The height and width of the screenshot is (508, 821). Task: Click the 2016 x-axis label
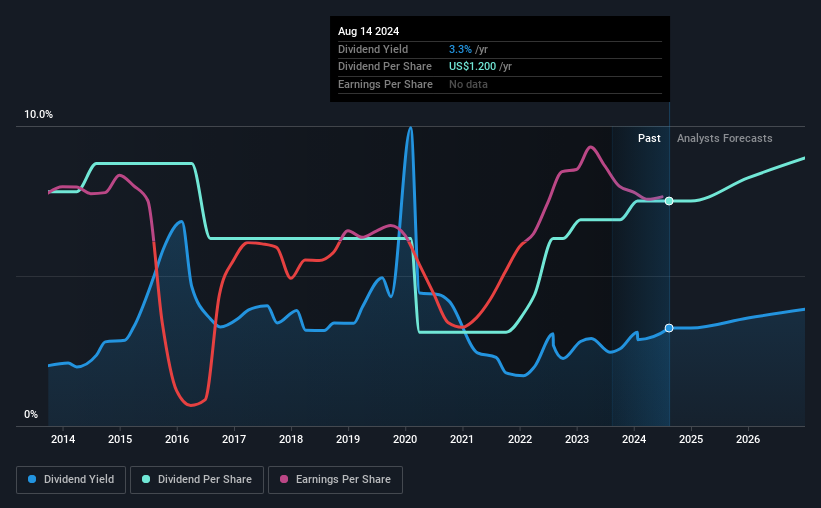[177, 439]
